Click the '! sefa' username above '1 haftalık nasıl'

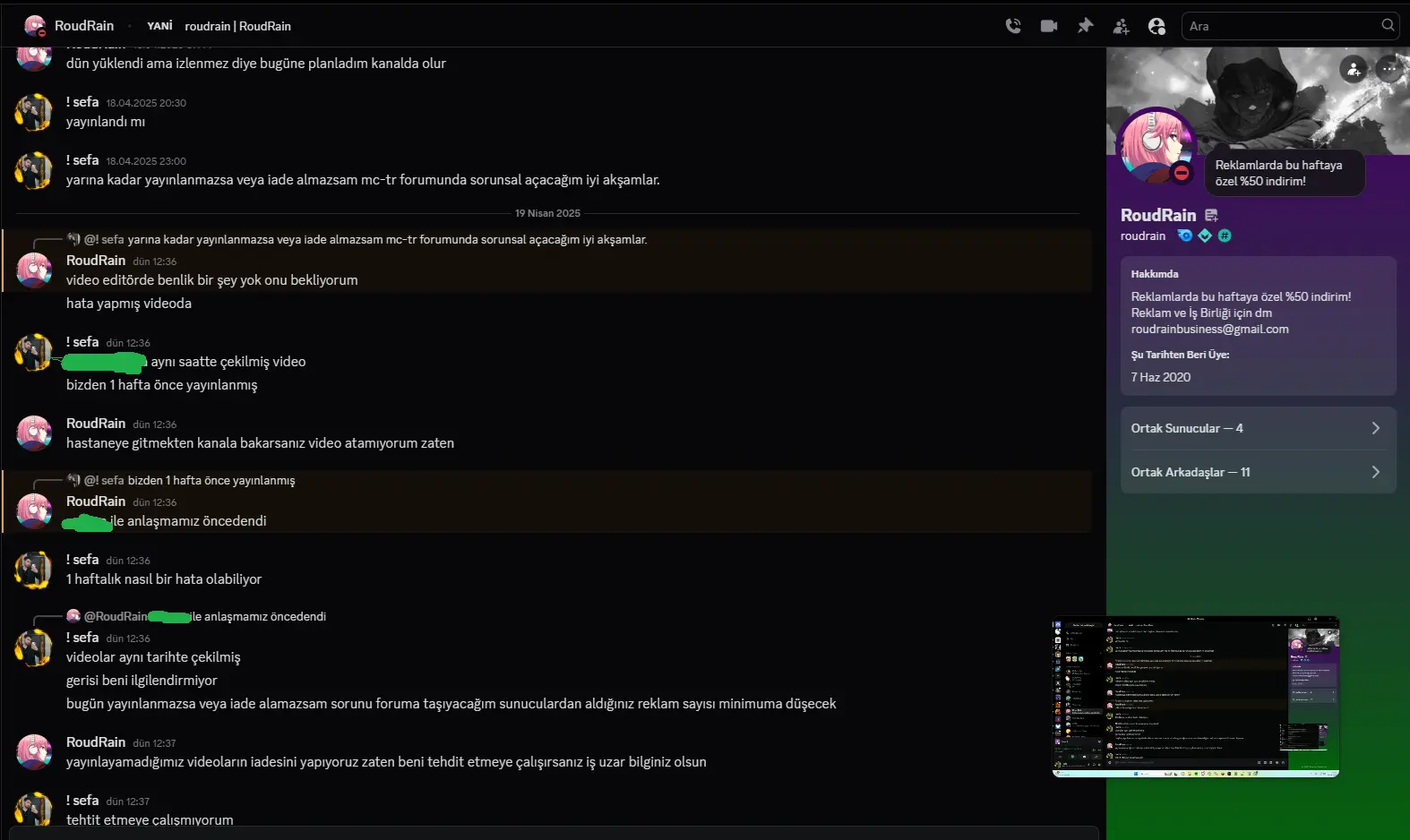82,560
